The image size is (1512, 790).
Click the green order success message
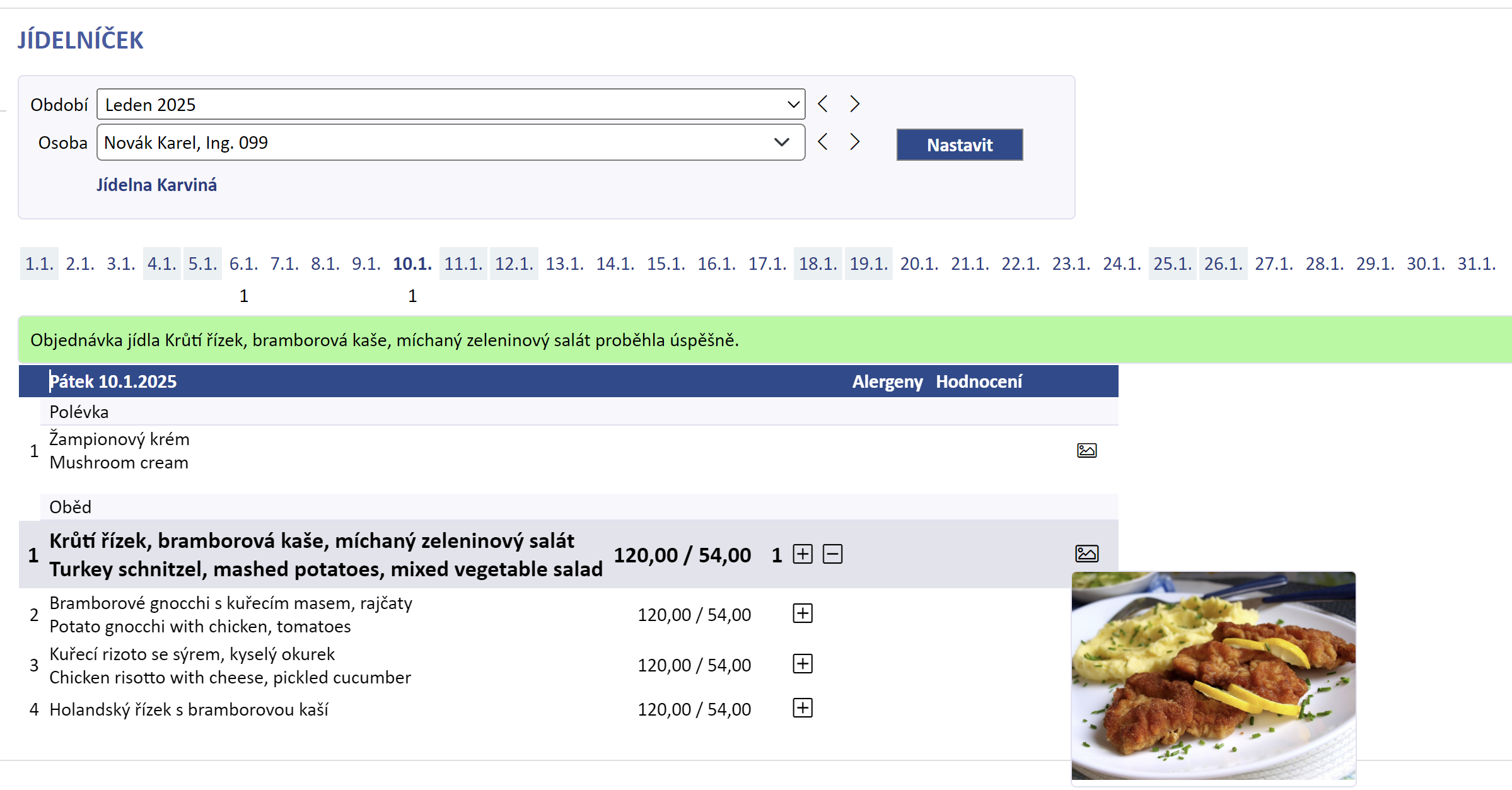coord(765,340)
